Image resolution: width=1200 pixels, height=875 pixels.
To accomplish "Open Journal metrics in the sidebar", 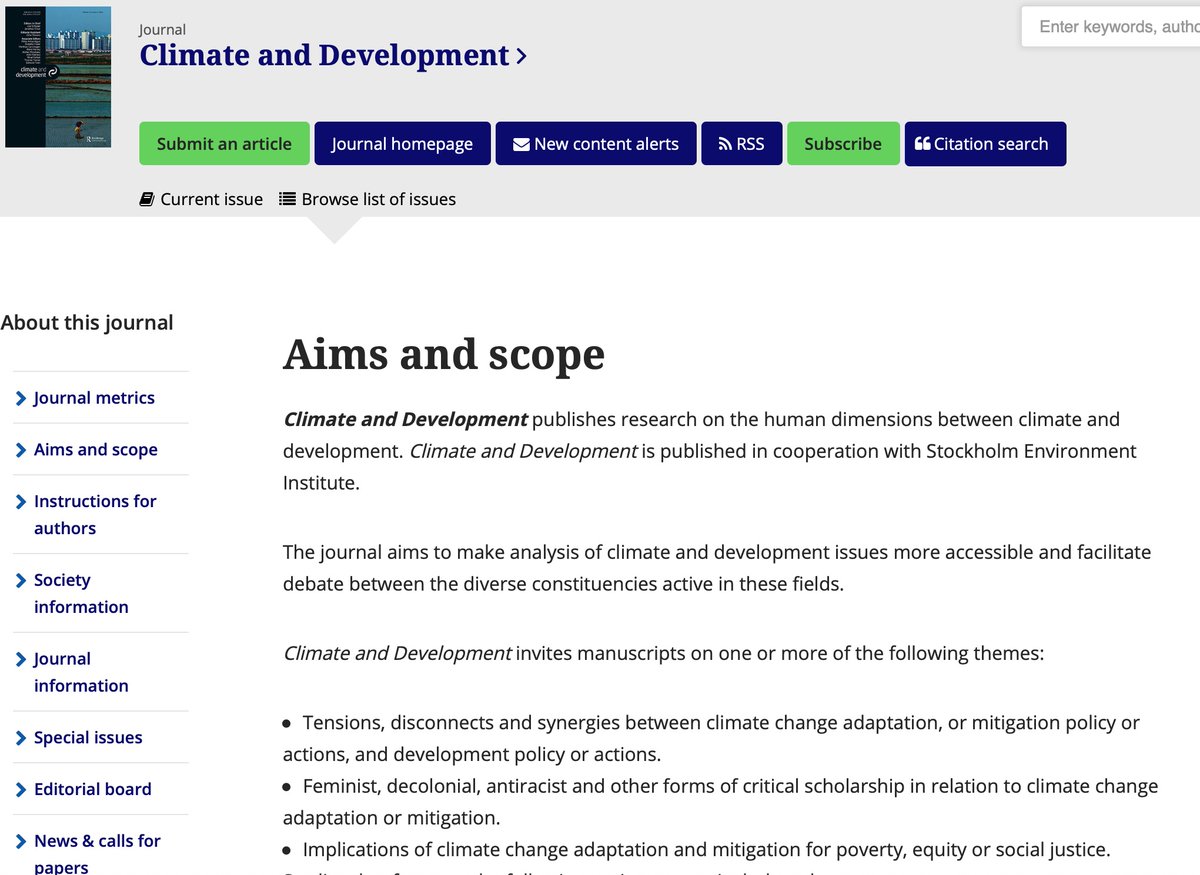I will [x=94, y=398].
